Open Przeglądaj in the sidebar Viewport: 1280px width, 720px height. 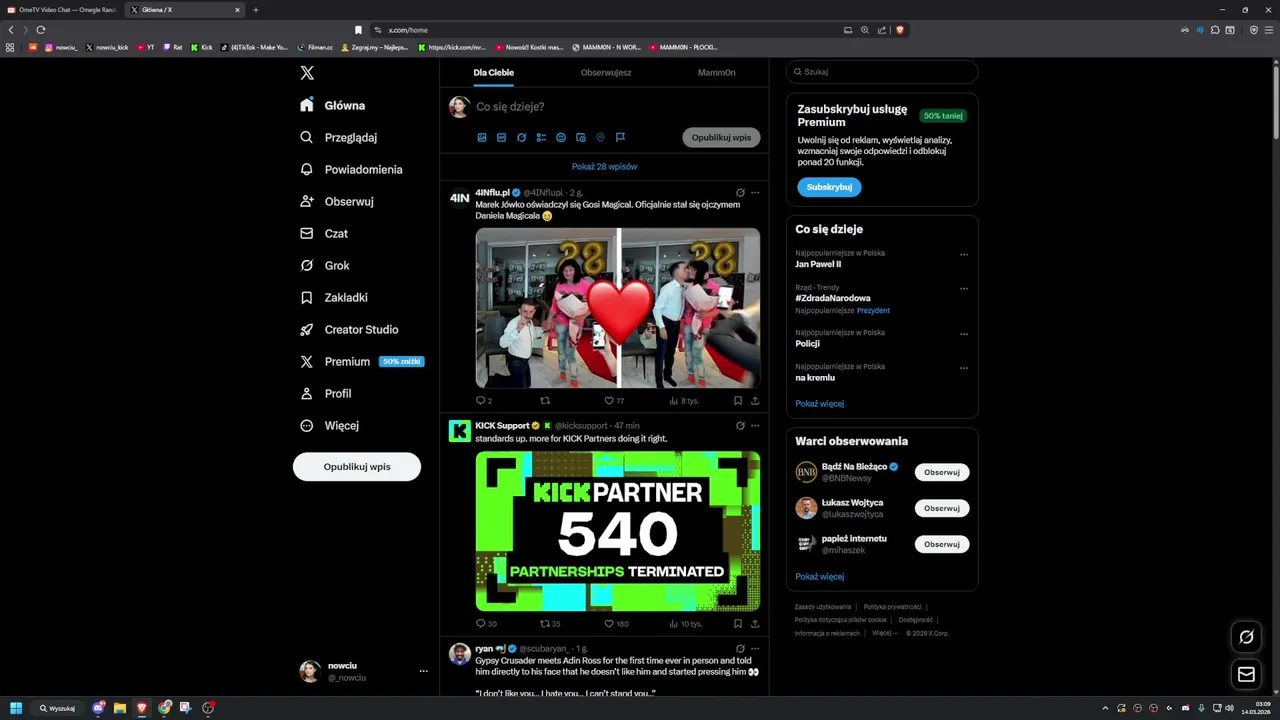338,137
